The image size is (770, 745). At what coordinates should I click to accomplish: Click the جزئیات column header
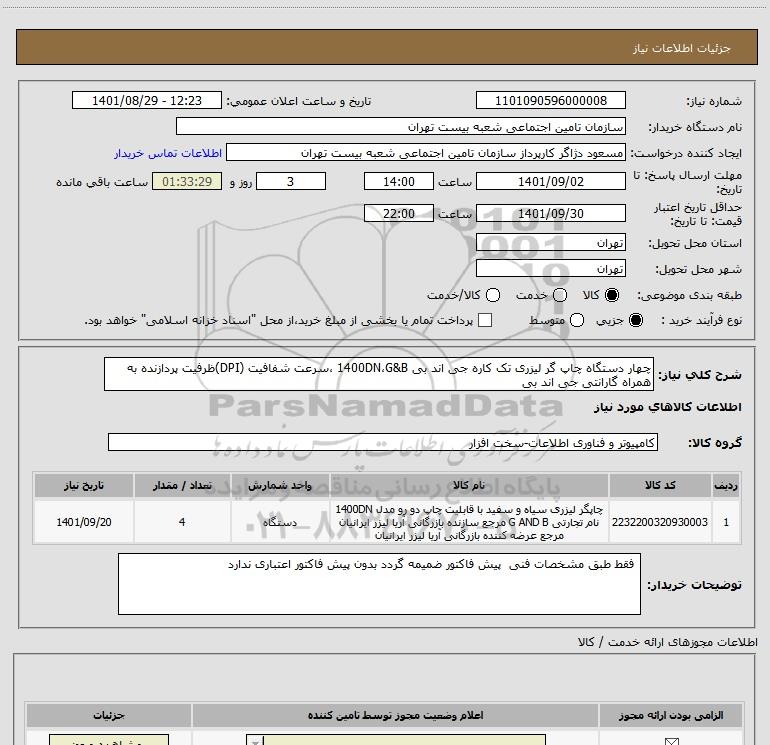click(109, 715)
